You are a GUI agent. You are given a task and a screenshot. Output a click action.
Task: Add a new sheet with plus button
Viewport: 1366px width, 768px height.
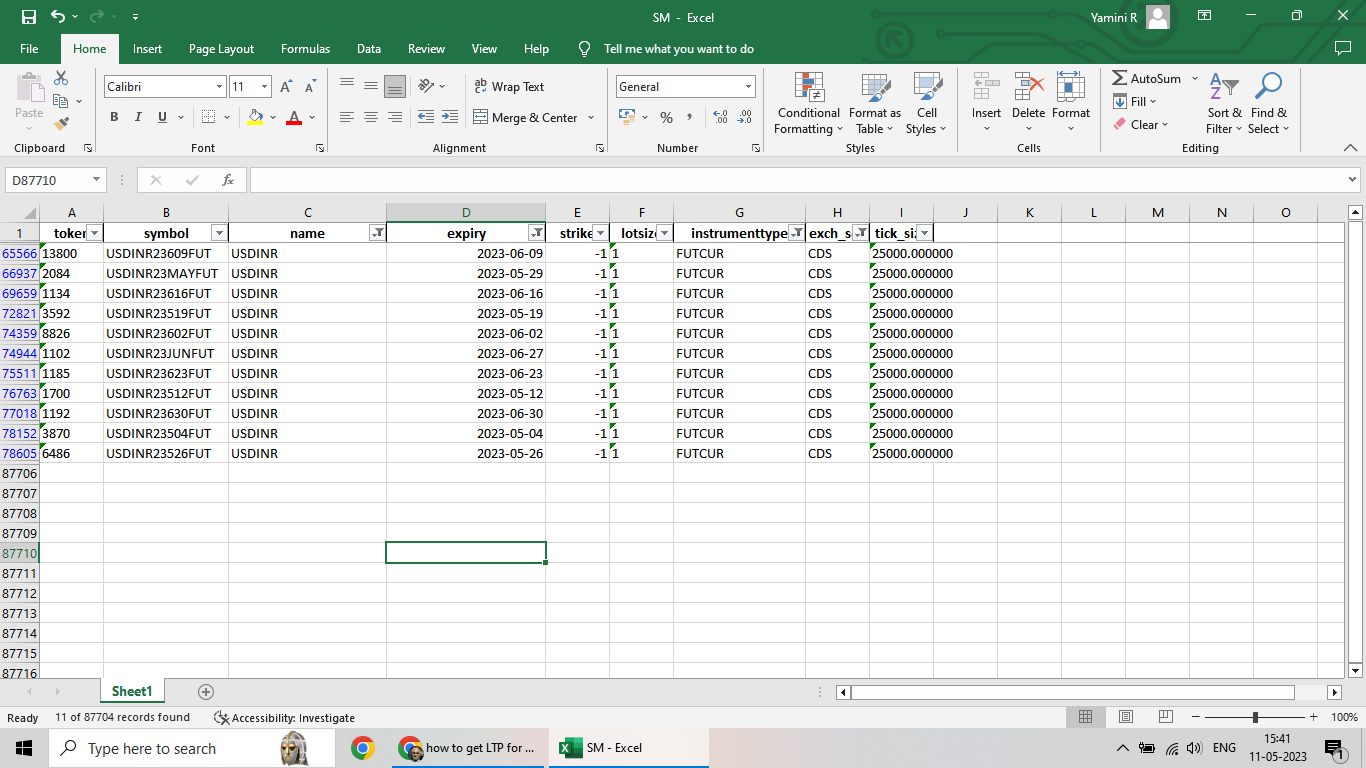206,691
